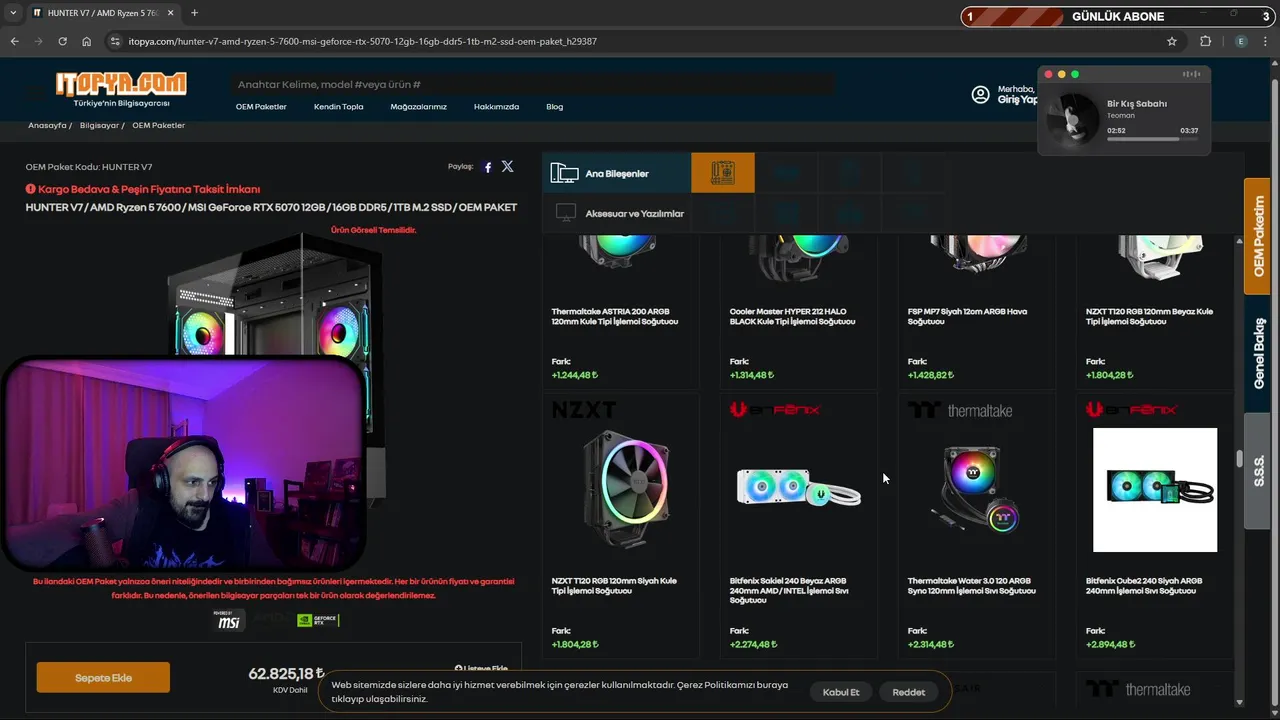Viewport: 1280px width, 720px height.
Task: Go back using the browser back arrow
Action: point(14,41)
